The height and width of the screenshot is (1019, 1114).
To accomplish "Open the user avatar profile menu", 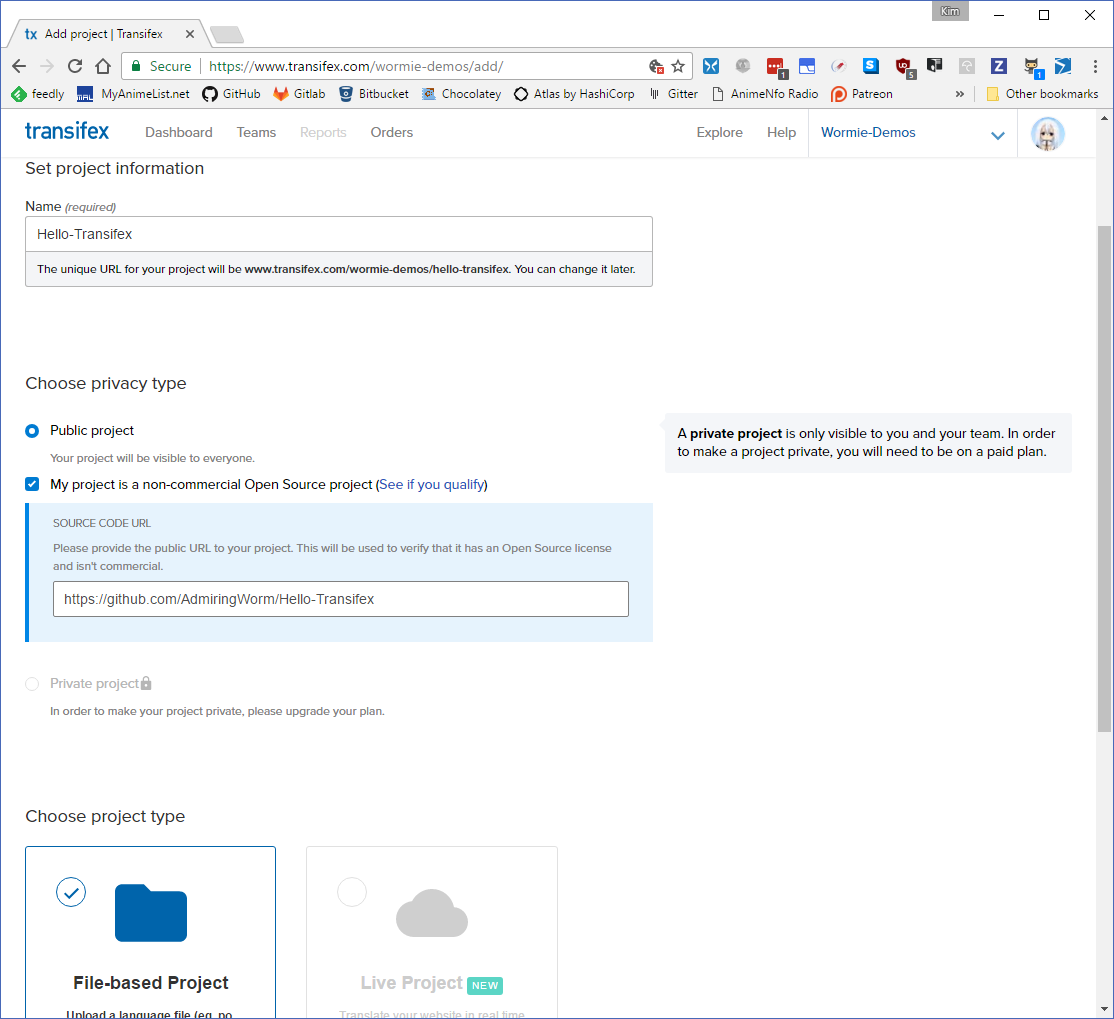I will (1047, 134).
